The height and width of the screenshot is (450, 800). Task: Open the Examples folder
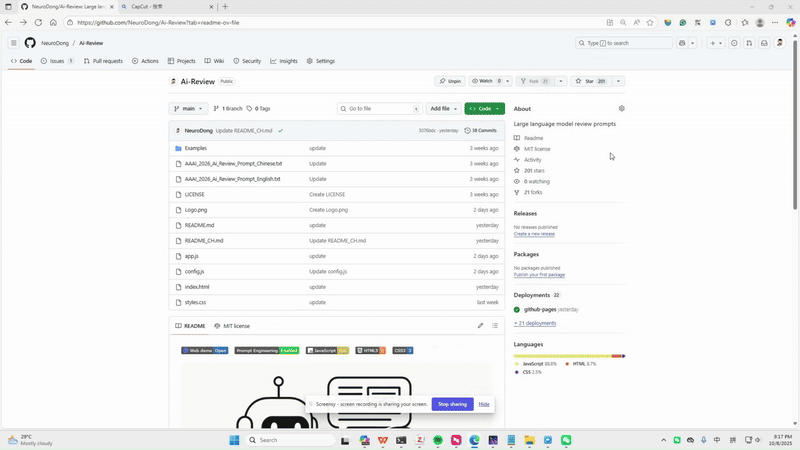(x=196, y=148)
